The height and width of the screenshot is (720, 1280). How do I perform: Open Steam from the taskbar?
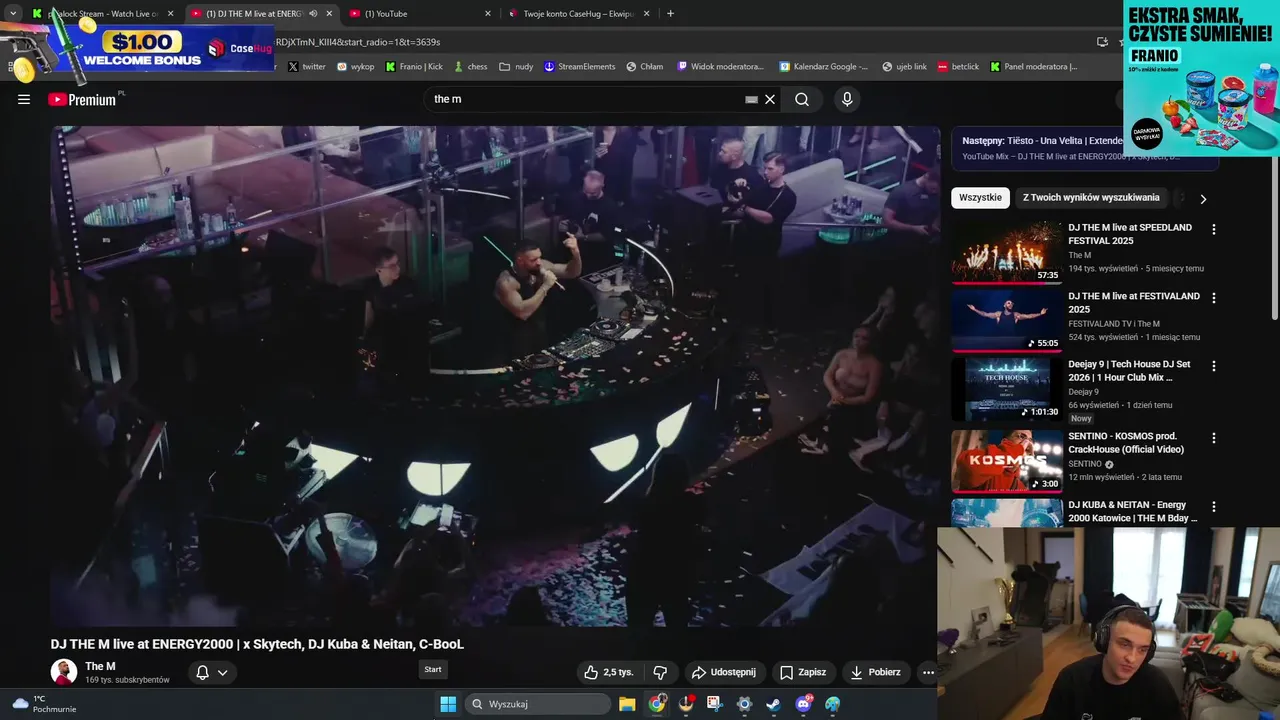tap(773, 704)
